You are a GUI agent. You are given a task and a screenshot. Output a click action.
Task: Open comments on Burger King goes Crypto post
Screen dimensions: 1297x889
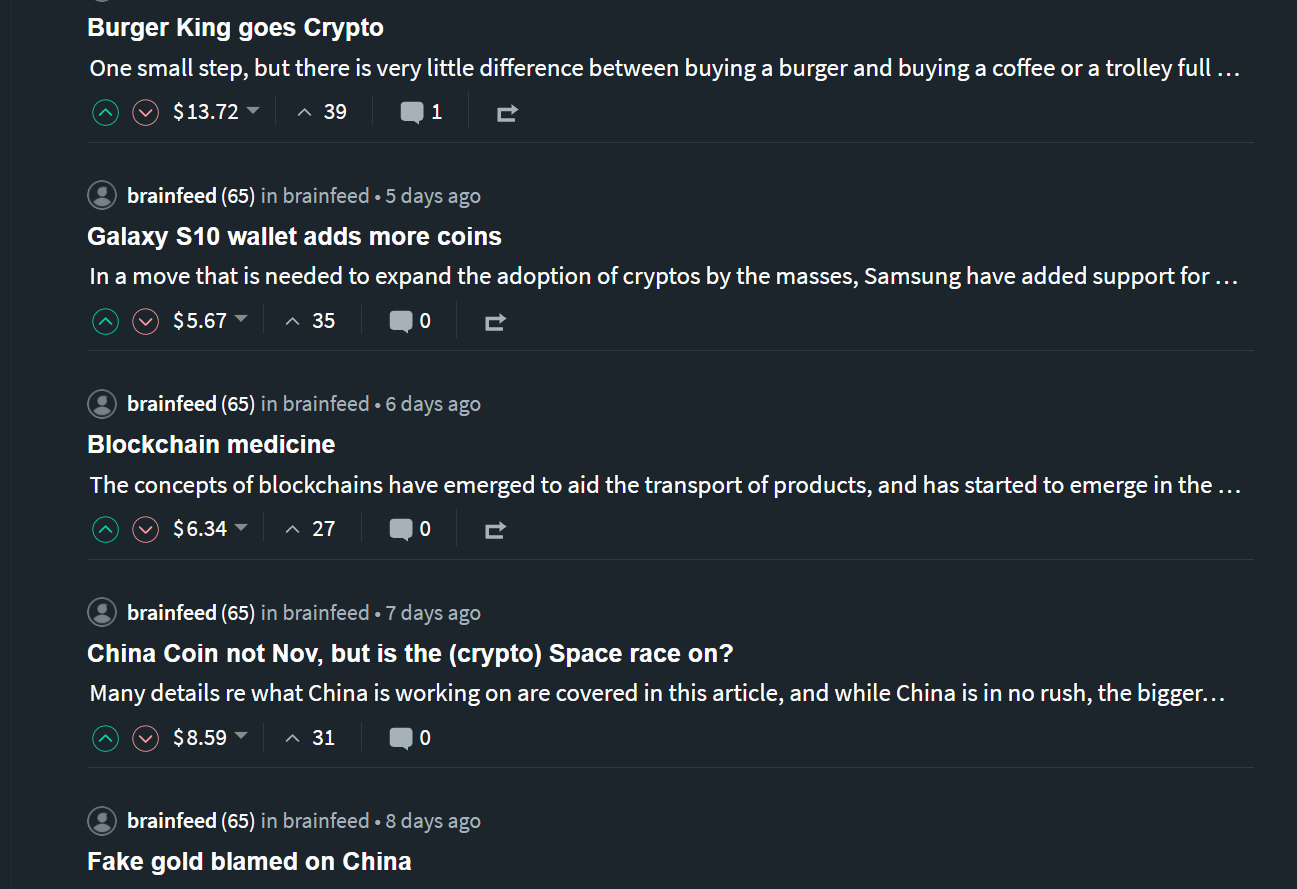412,113
